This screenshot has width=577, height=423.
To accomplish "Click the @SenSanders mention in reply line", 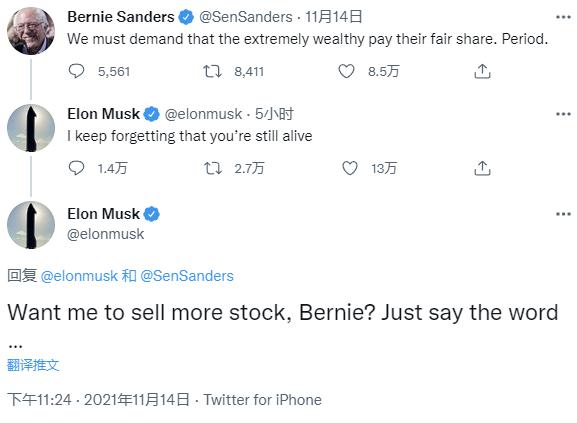I will (x=187, y=276).
